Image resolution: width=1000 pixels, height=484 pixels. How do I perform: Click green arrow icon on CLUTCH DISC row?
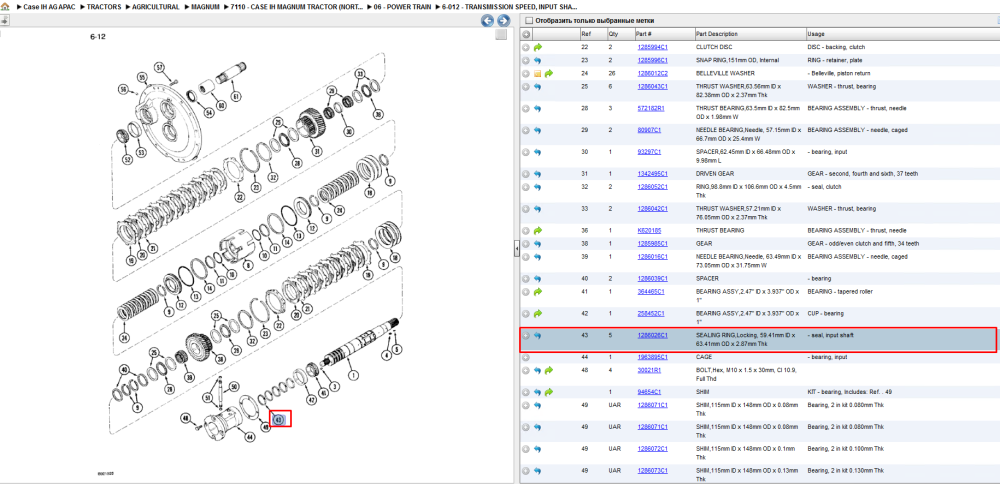pos(538,47)
